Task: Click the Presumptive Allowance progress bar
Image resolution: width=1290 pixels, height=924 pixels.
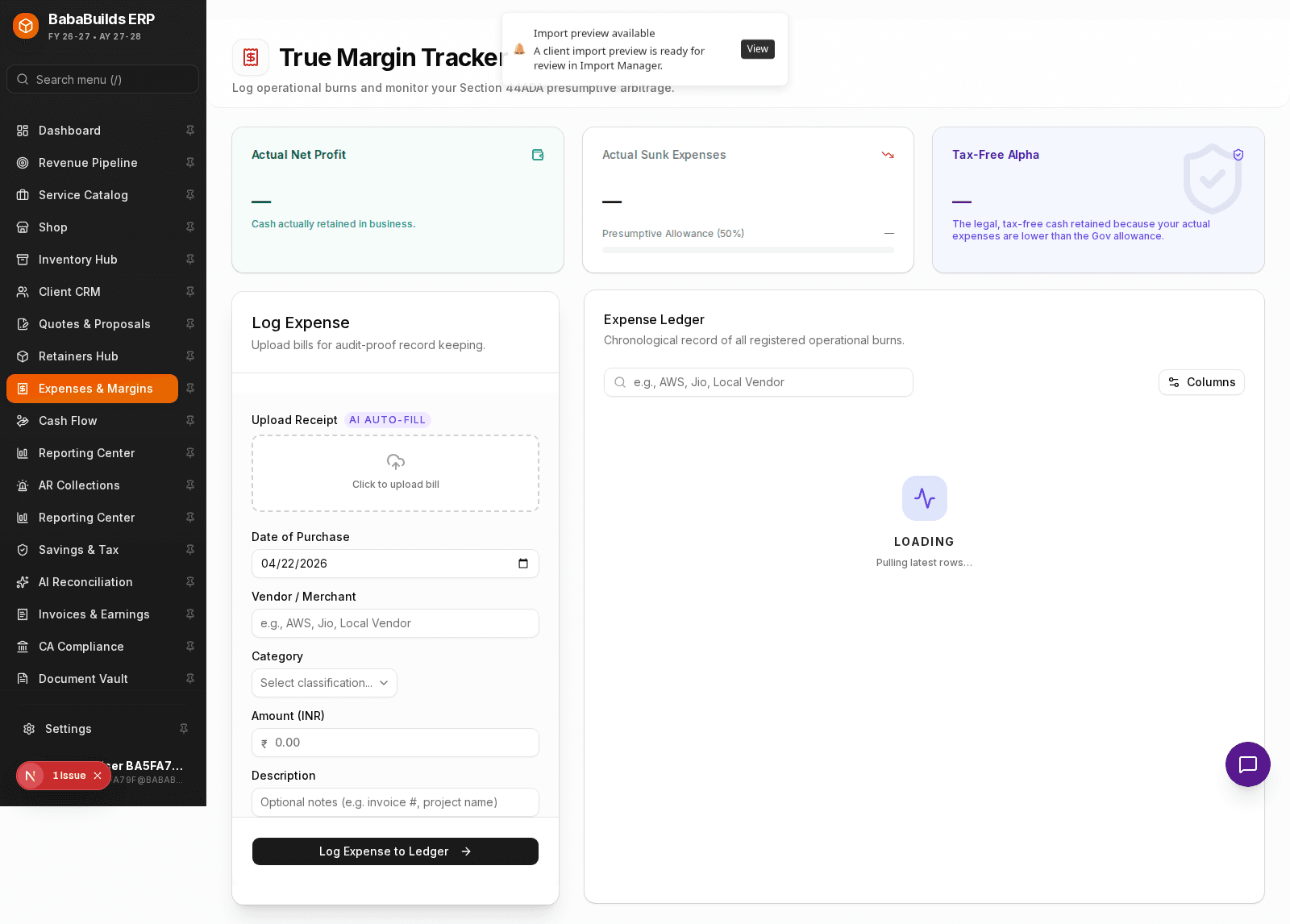Action: (748, 250)
